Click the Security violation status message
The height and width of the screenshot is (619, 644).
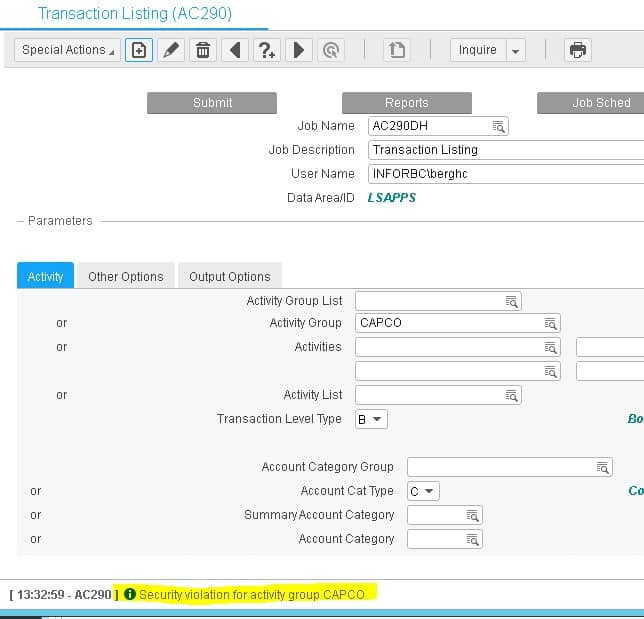click(252, 594)
